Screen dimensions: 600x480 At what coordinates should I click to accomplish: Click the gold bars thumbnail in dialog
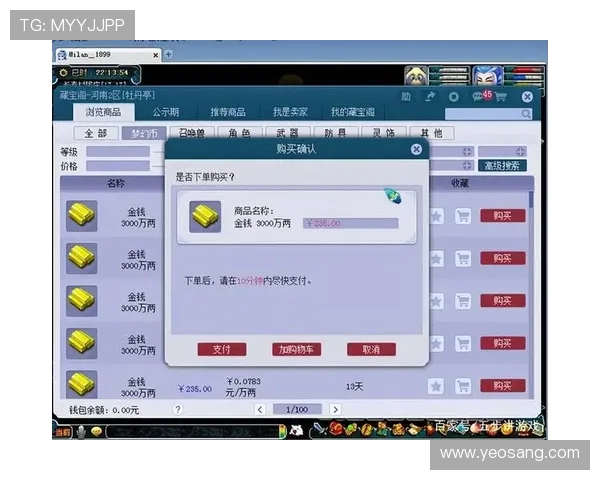tap(205, 217)
